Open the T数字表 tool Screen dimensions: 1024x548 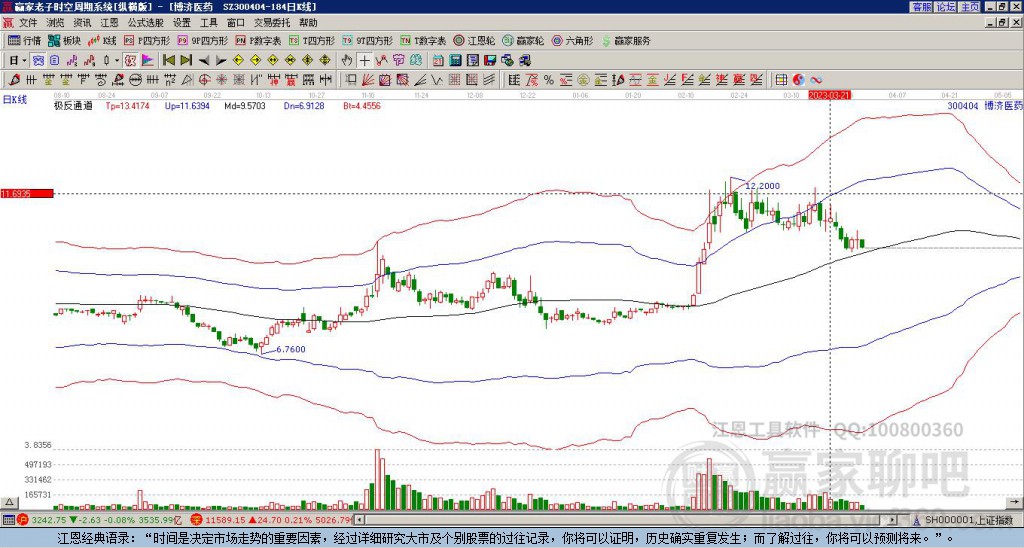tap(423, 40)
